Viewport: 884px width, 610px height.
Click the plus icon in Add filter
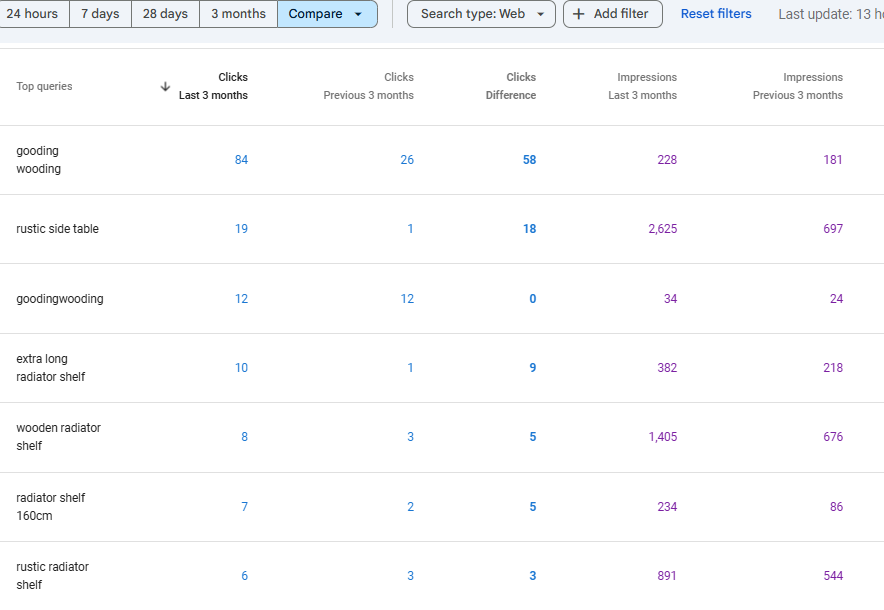[x=578, y=14]
